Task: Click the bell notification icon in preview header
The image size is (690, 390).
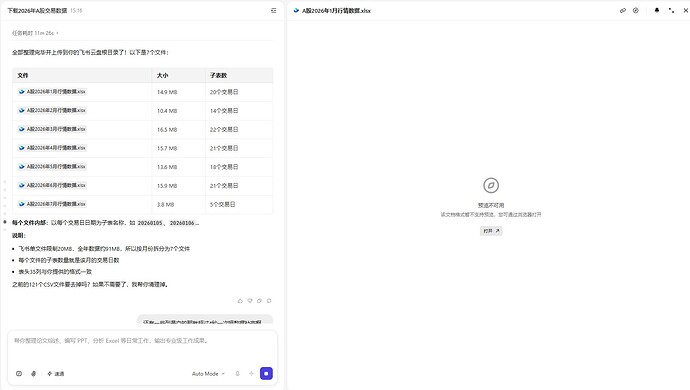Action: tap(657, 11)
